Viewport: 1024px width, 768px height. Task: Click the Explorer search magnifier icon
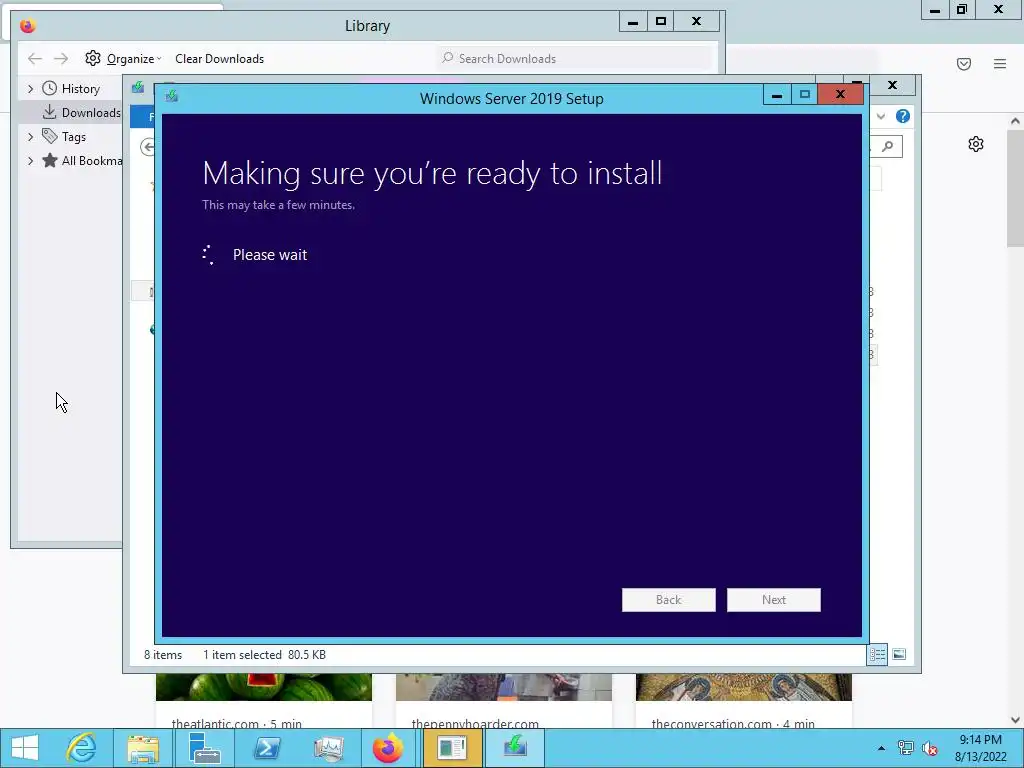(888, 146)
